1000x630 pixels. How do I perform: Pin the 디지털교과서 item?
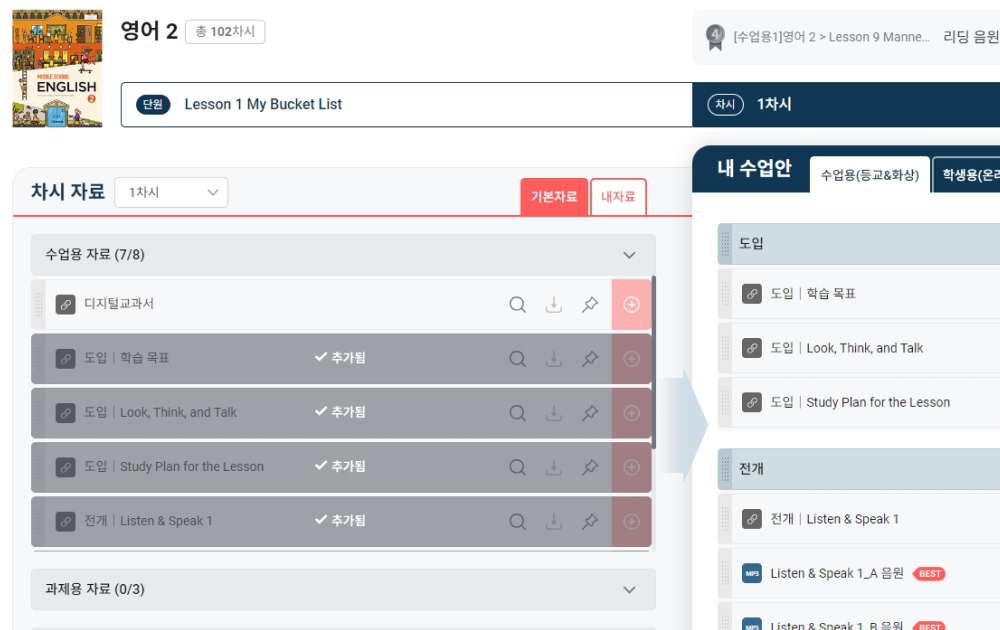pyautogui.click(x=590, y=305)
